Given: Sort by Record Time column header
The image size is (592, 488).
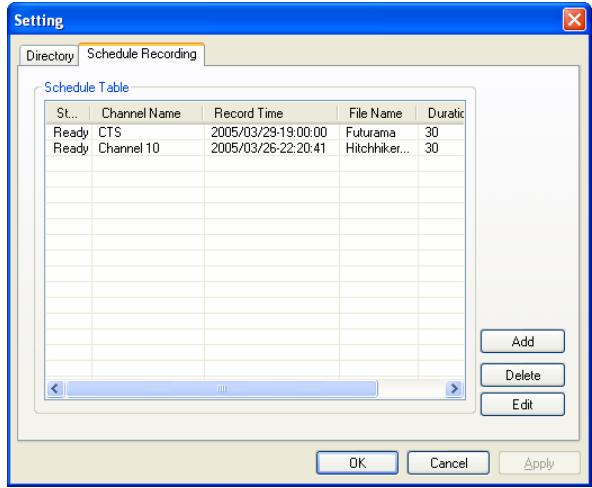Looking at the screenshot, I should 270,113.
